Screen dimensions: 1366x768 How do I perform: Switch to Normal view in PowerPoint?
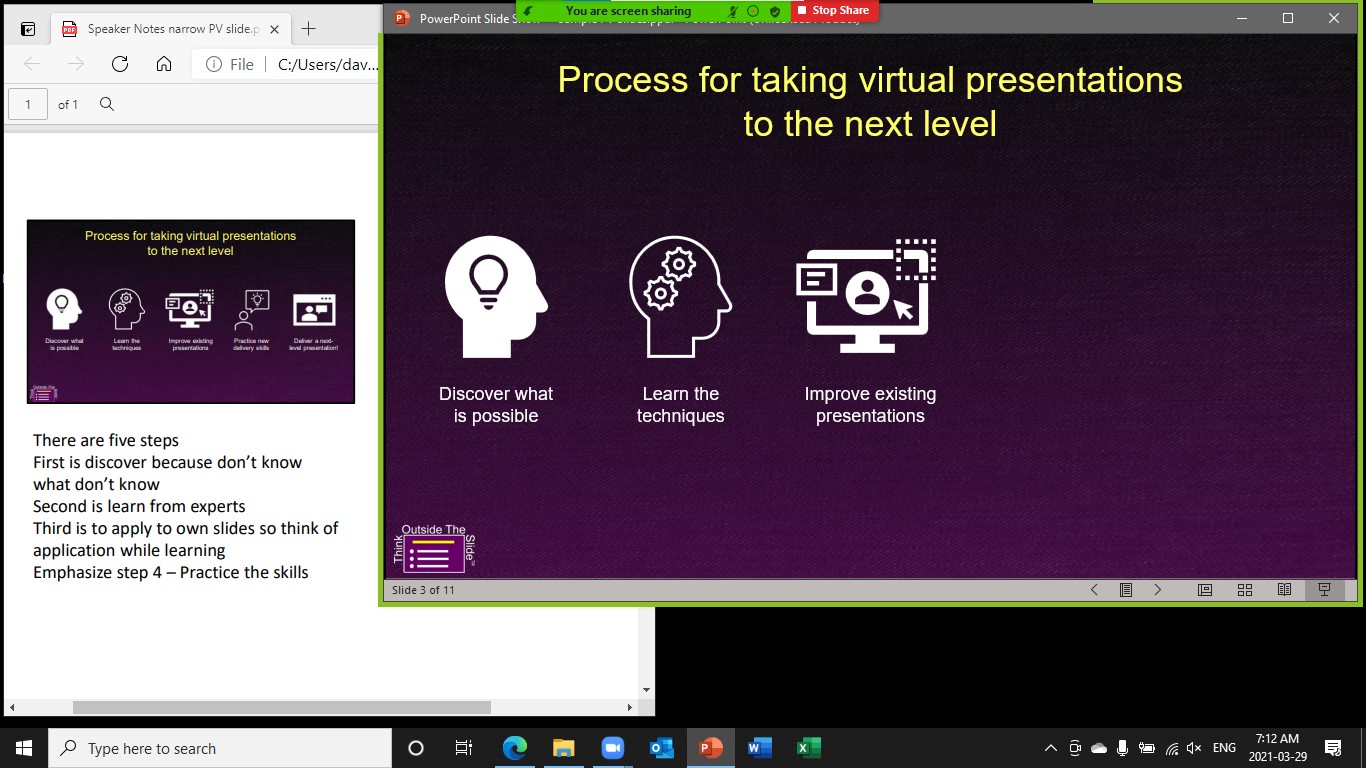coord(1205,590)
